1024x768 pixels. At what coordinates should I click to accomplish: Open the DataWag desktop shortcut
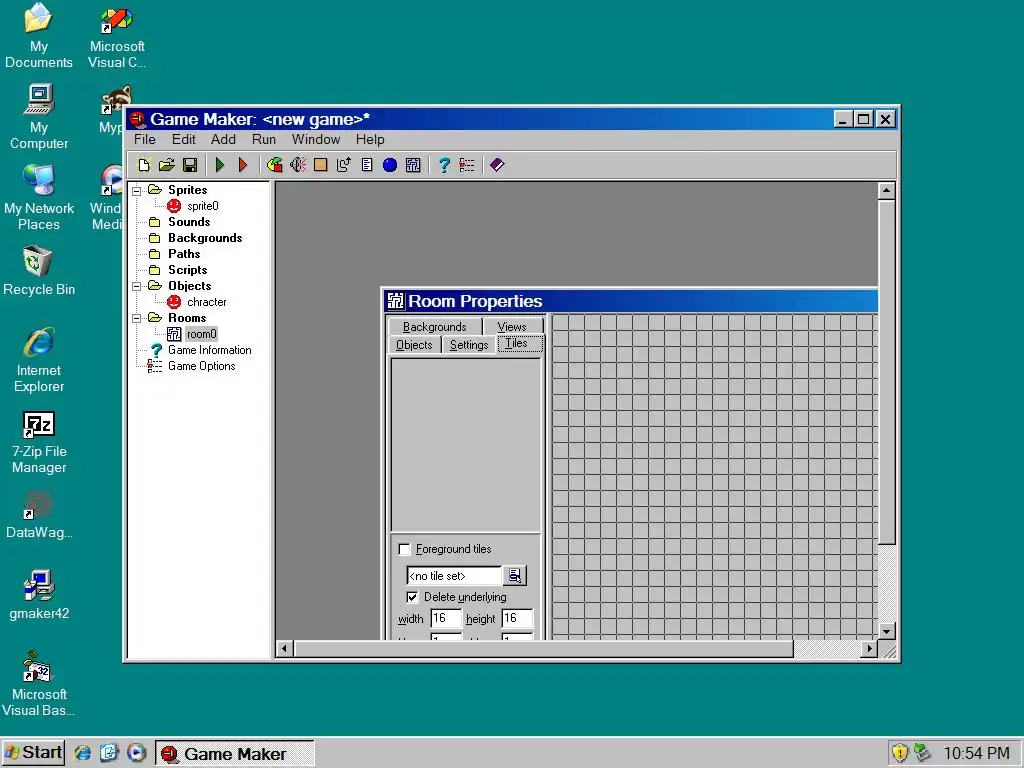click(39, 515)
